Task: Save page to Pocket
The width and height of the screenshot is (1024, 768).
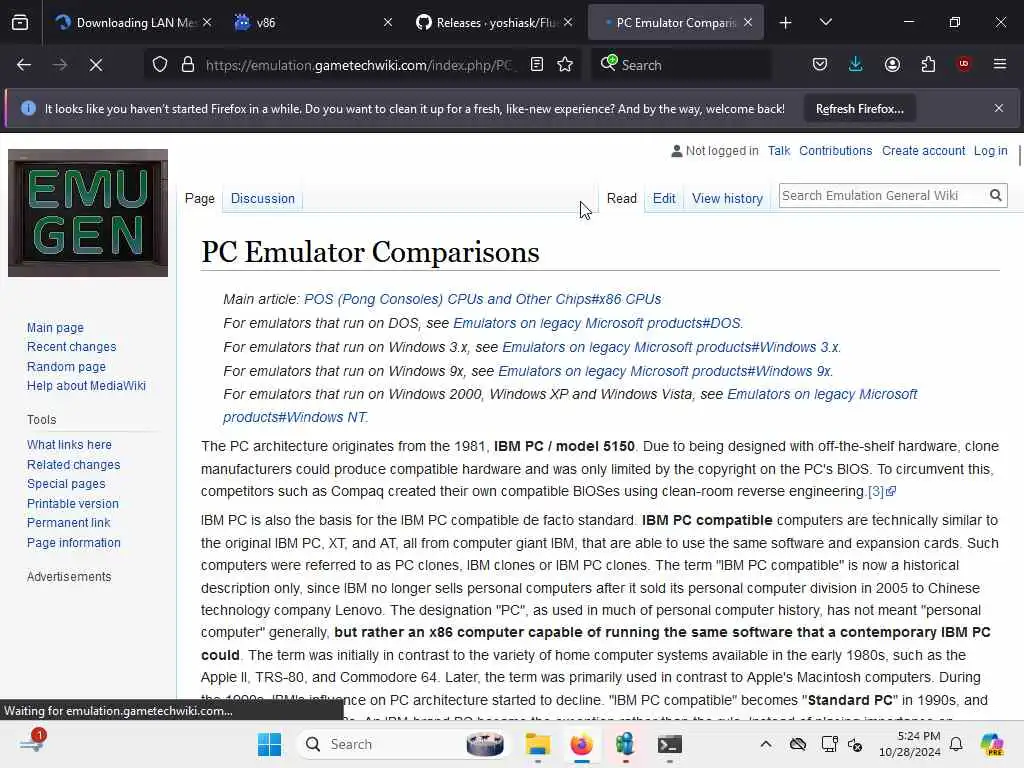Action: click(820, 64)
